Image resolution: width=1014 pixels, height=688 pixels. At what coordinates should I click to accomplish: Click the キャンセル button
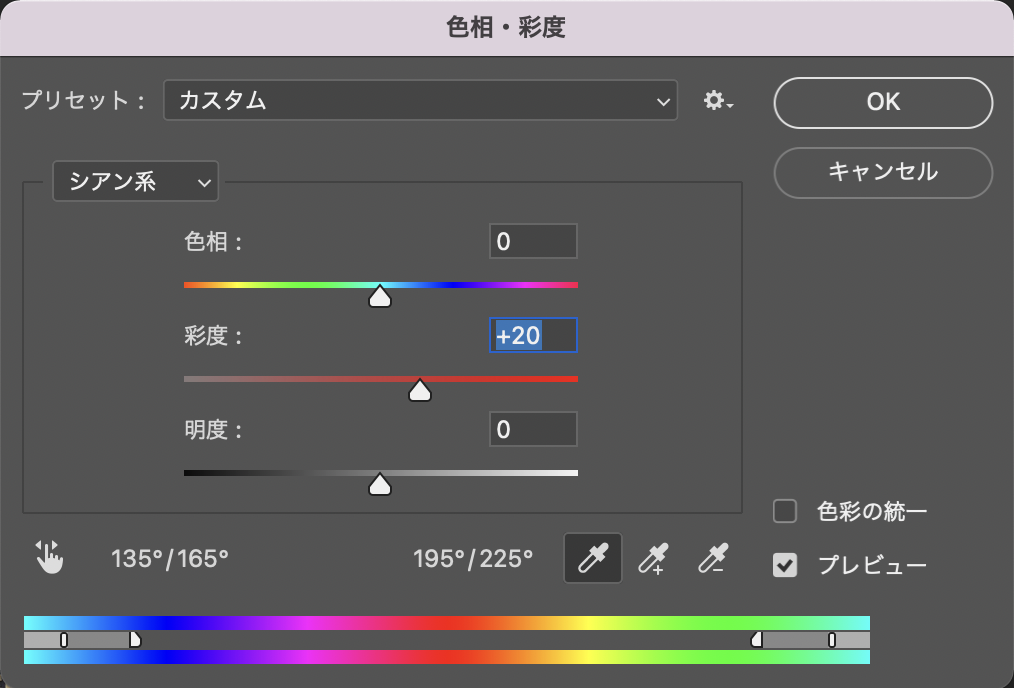pos(883,172)
